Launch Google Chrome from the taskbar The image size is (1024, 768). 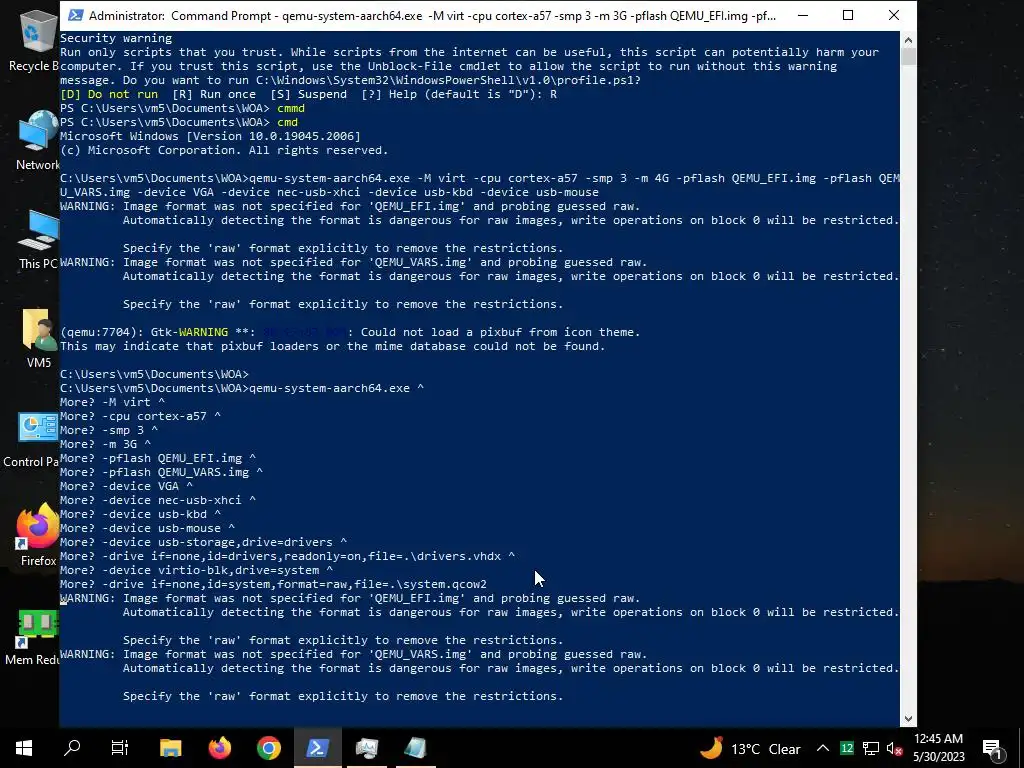tap(268, 748)
